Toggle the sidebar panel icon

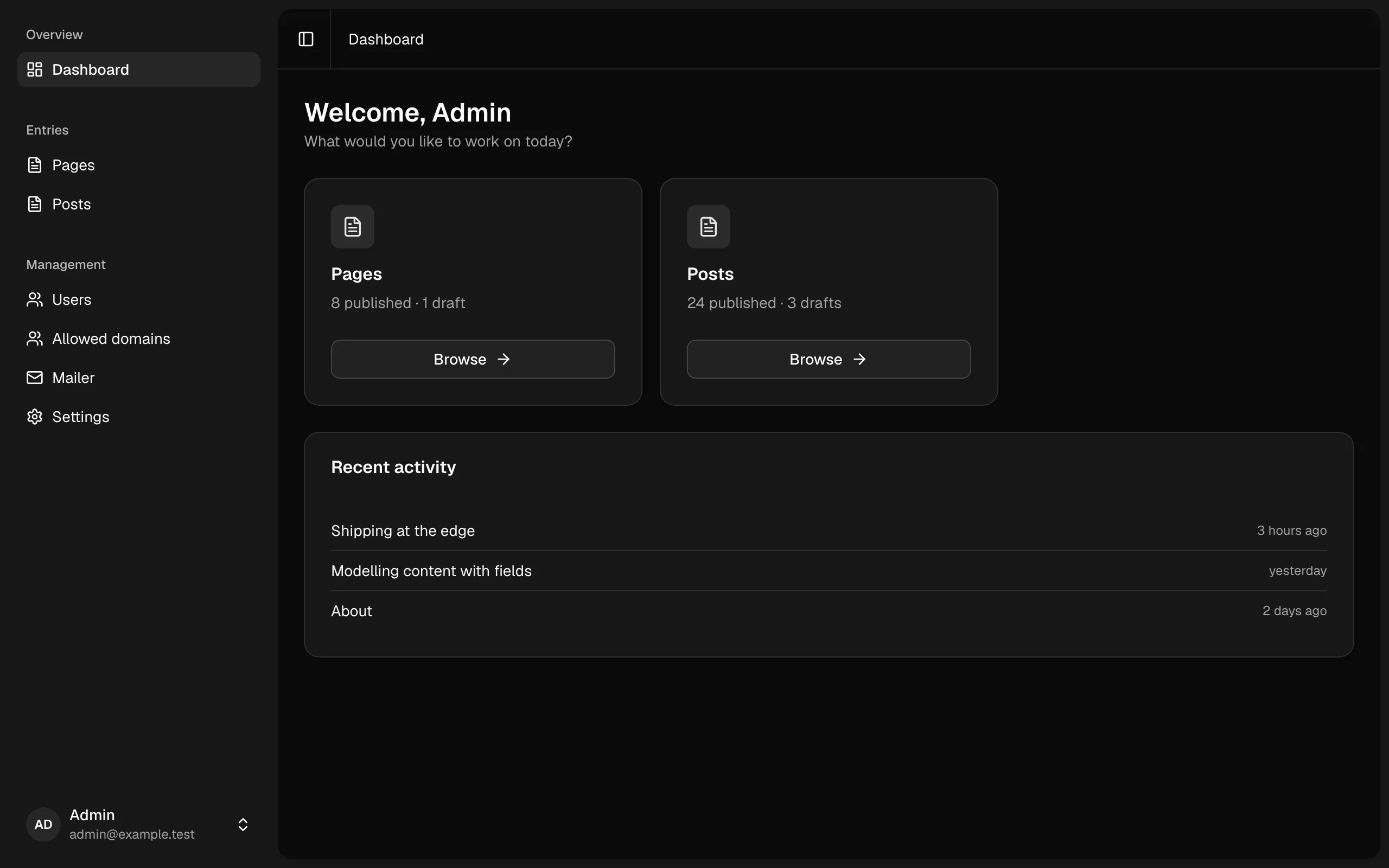click(x=306, y=39)
